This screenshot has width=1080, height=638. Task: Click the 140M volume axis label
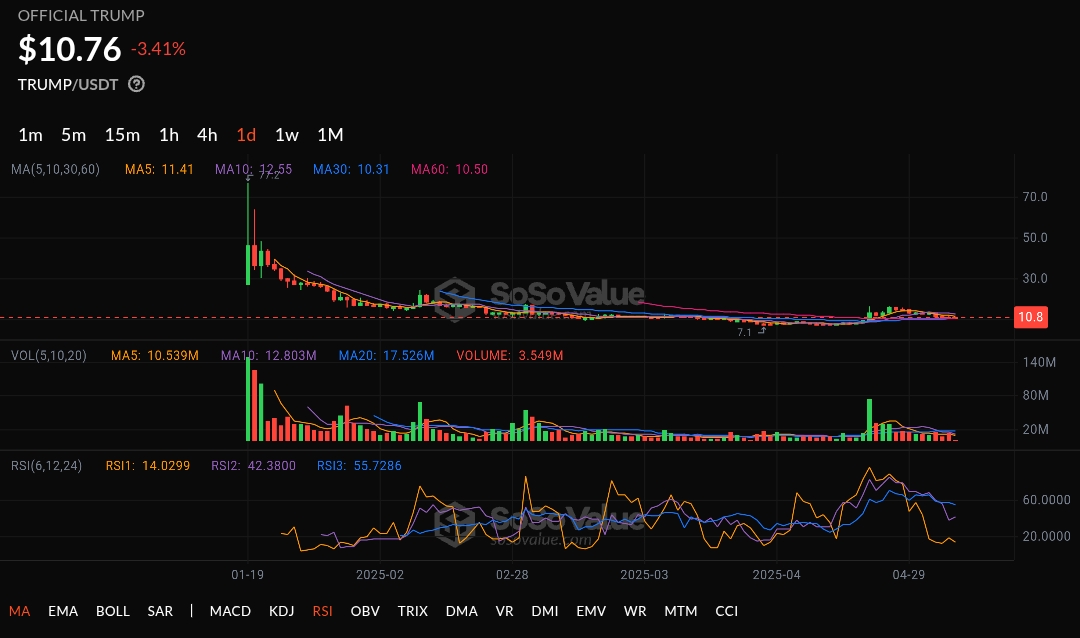pyautogui.click(x=1039, y=362)
